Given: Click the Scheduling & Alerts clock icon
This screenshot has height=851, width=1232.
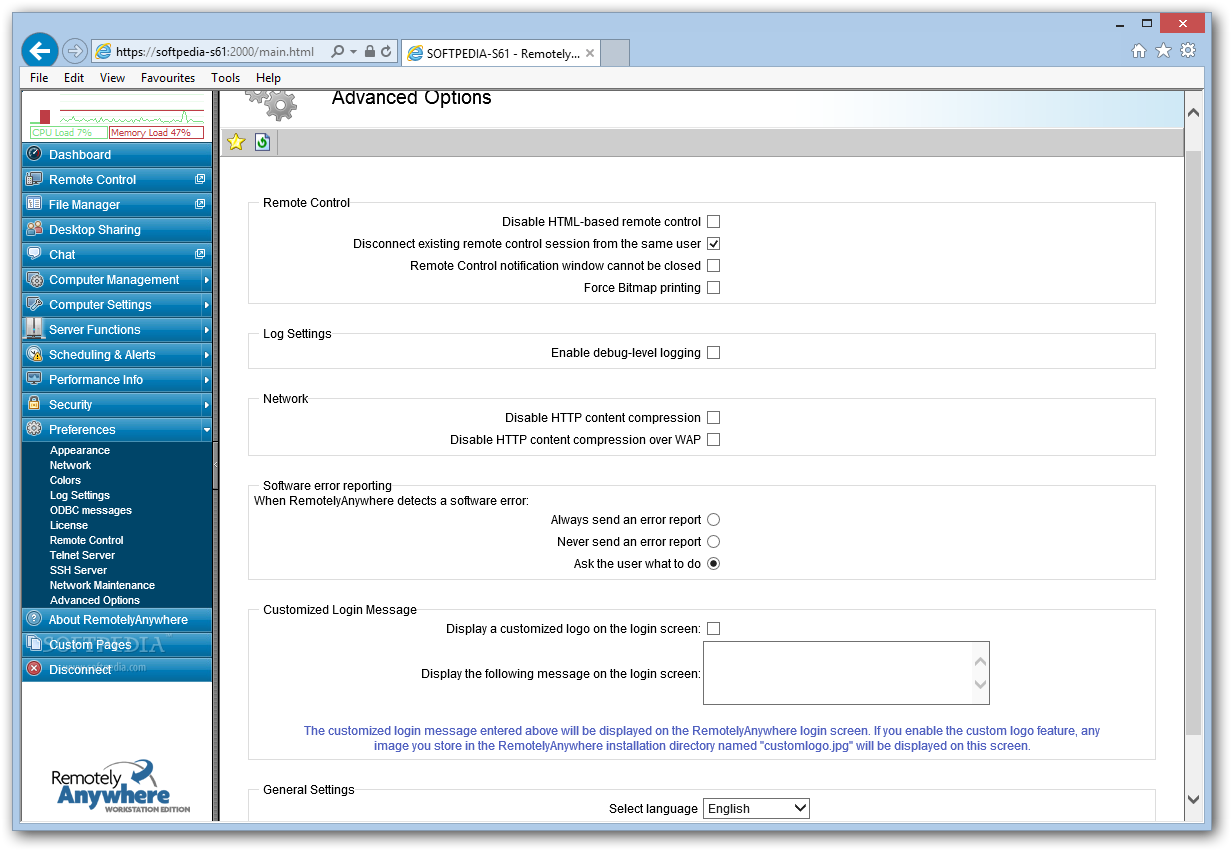Looking at the screenshot, I should pos(35,354).
